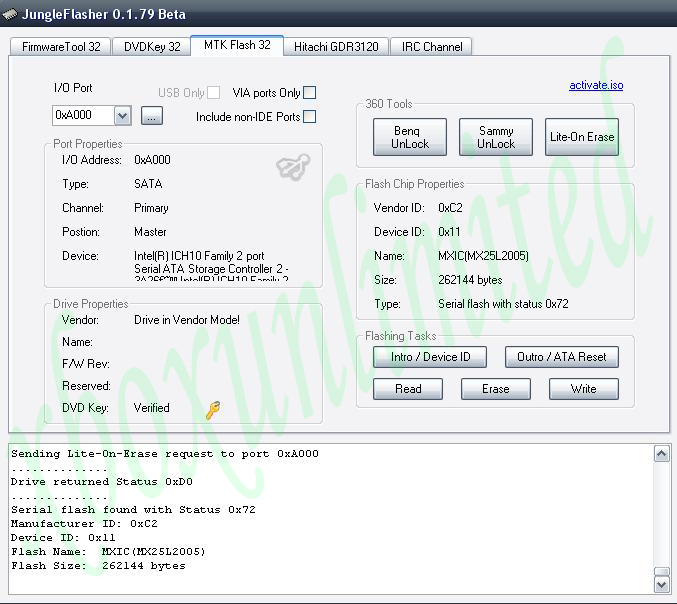Image resolution: width=677 pixels, height=604 pixels.
Task: Click the 'SATA' port type value
Action: coord(148,184)
